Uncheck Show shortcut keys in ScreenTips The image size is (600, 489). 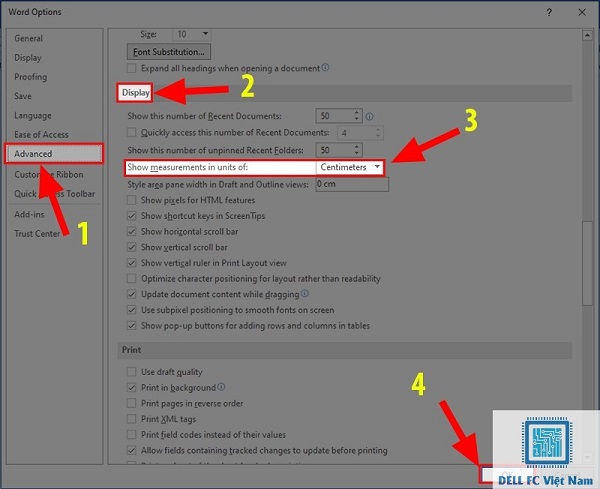[x=132, y=216]
